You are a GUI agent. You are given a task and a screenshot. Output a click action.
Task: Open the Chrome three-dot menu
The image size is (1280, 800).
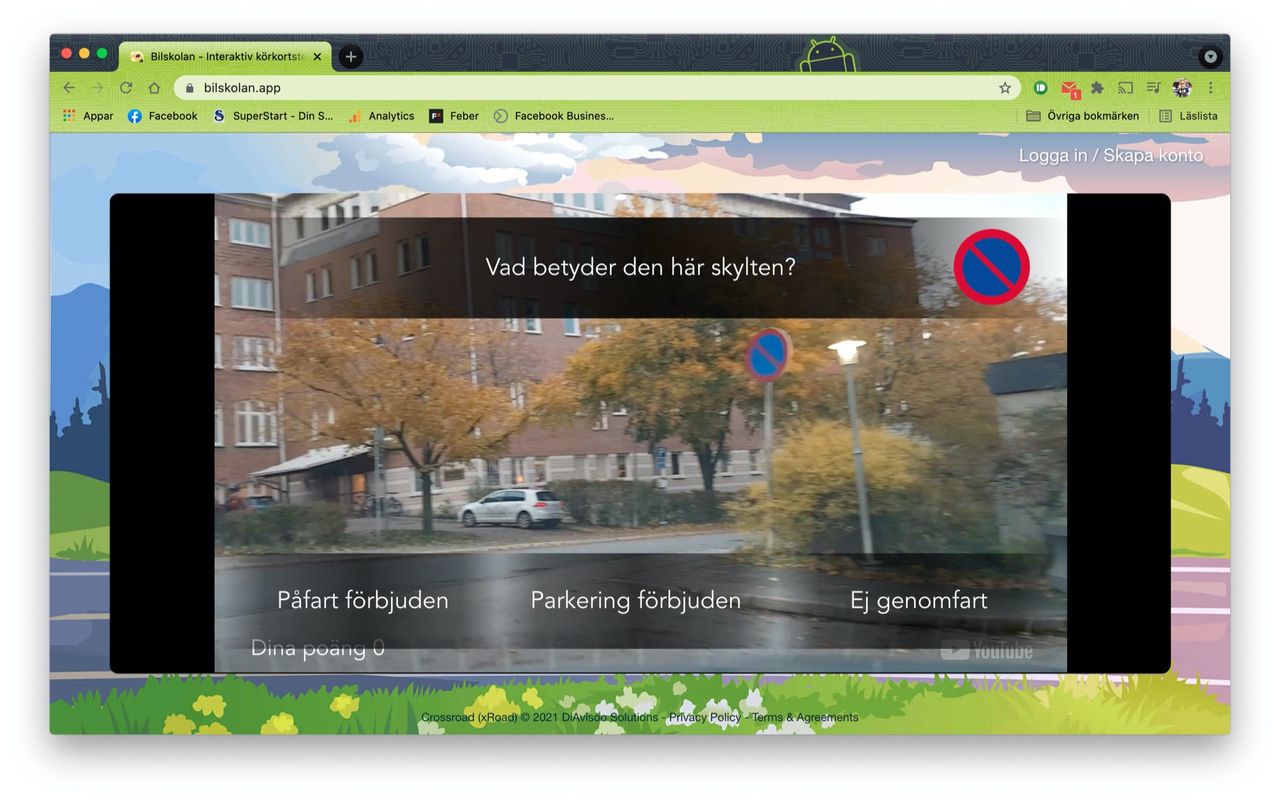point(1210,88)
